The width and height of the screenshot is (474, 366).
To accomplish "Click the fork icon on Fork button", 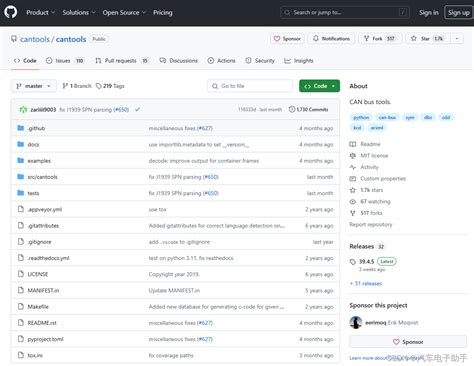I will pos(366,38).
